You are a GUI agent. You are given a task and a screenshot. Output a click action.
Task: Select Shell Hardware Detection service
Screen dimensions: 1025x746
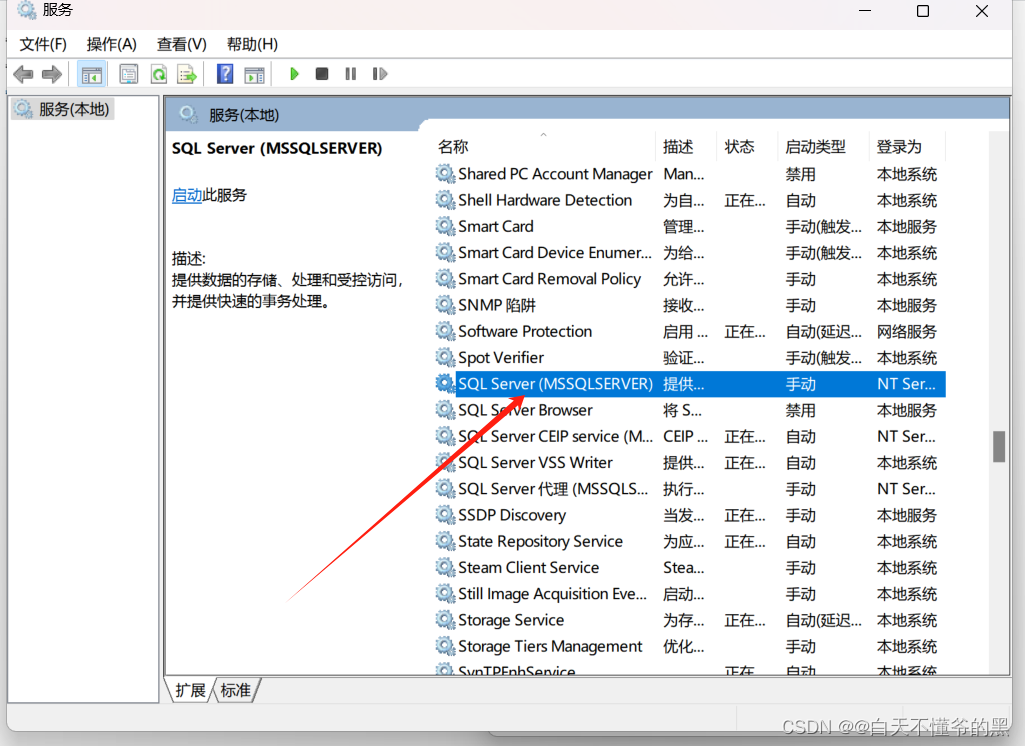[x=690, y=201]
